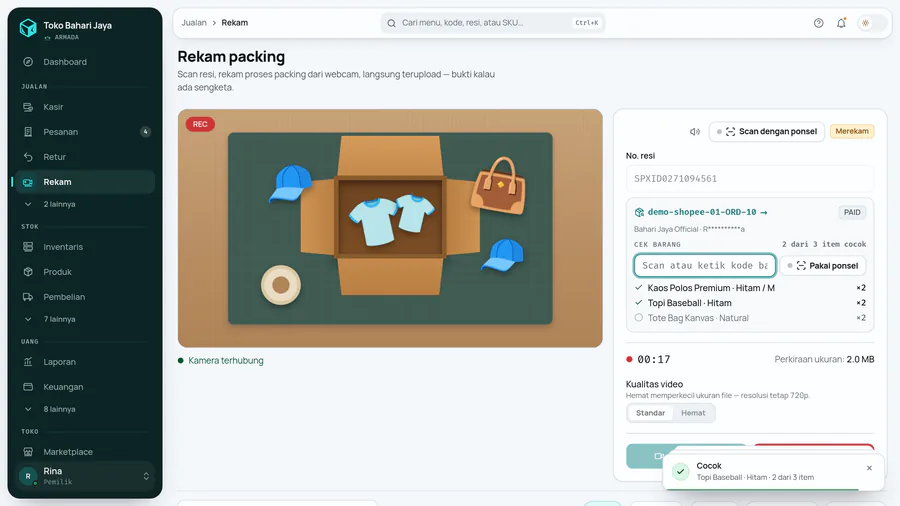
Task: Open Keuangan via its card icon
Action: pyautogui.click(x=28, y=387)
